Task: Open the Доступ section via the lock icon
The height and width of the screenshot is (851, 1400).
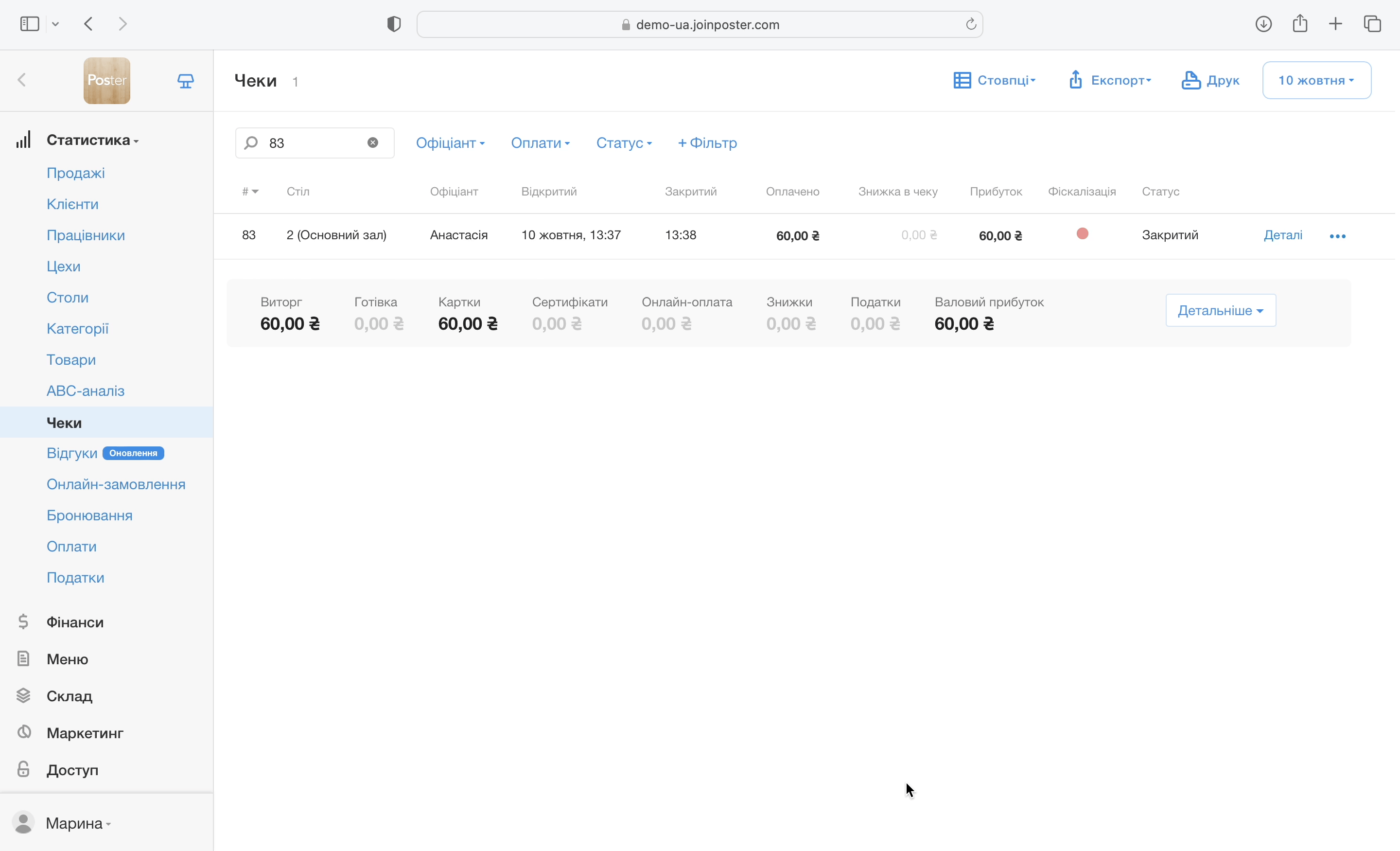Action: [23, 769]
